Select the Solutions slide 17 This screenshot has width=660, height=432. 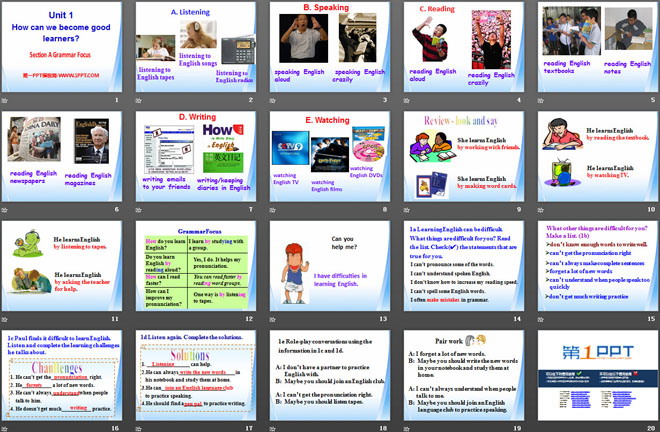tap(196, 375)
